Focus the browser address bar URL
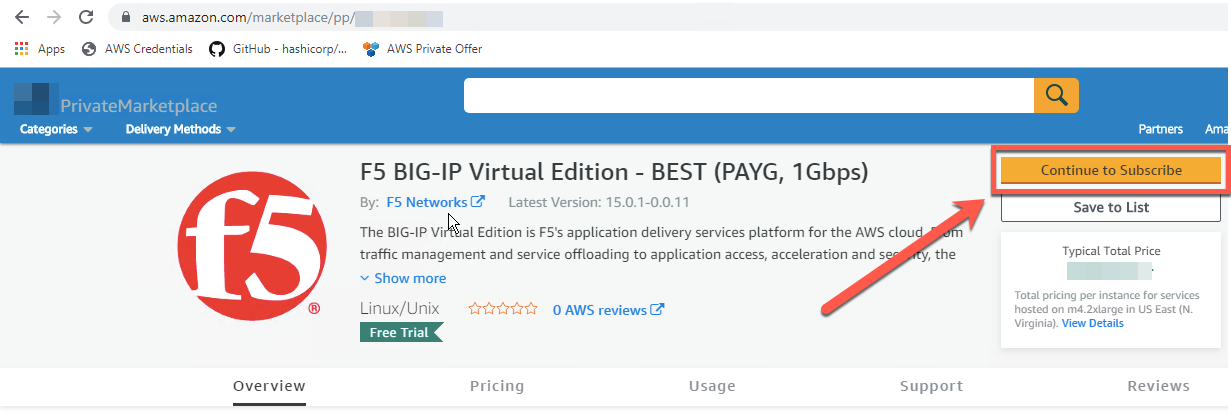 [290, 18]
